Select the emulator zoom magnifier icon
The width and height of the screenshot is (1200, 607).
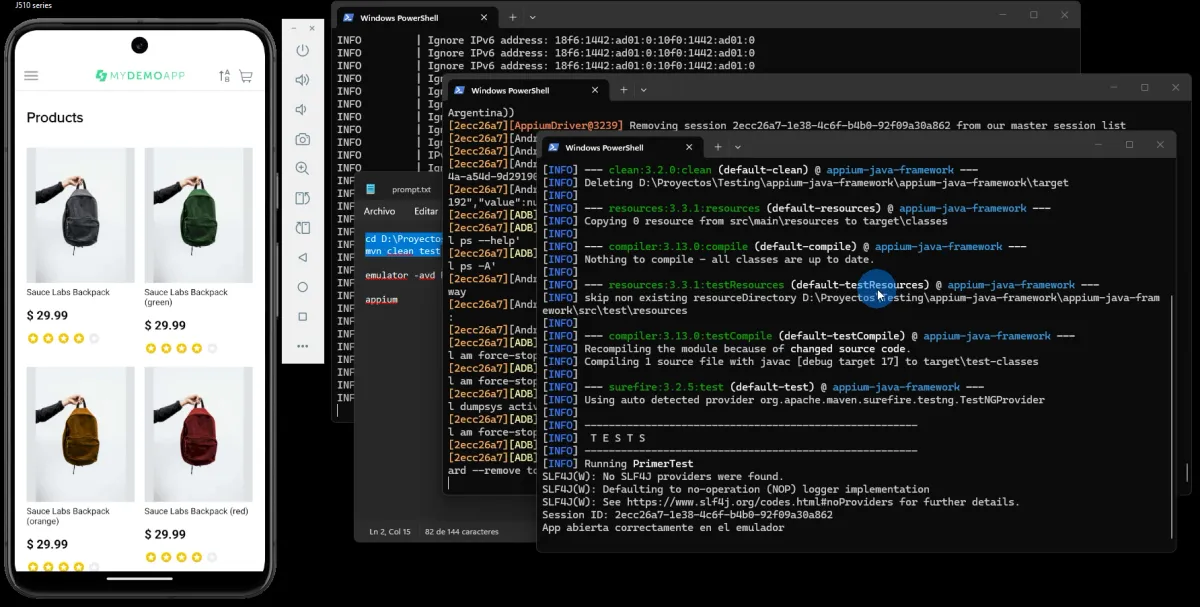pos(302,169)
